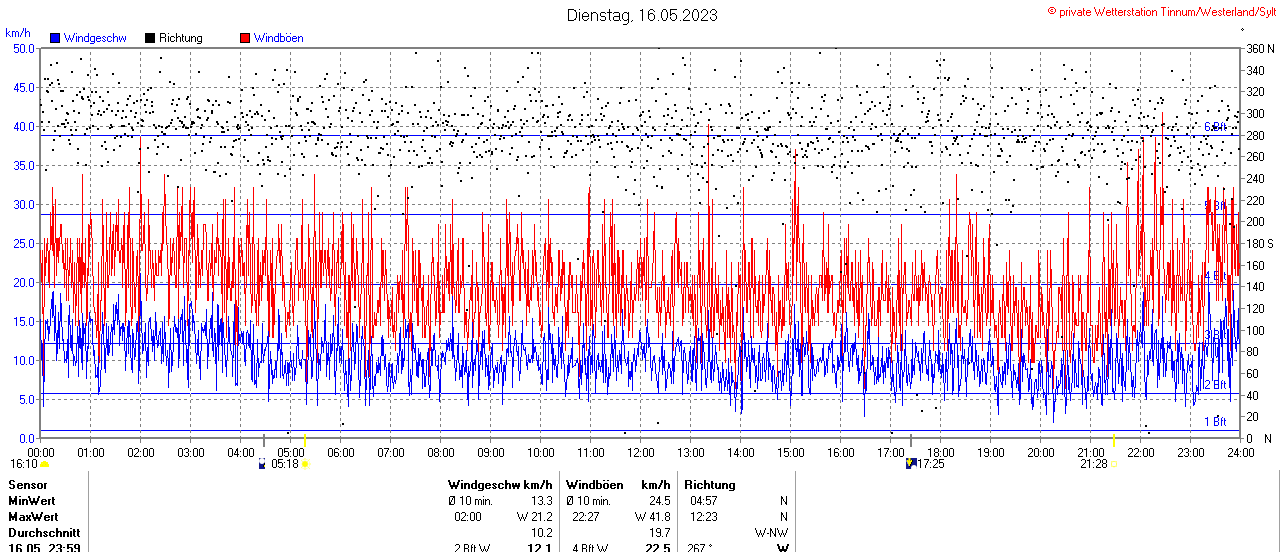Click the average wind speed value 10.2

[541, 533]
